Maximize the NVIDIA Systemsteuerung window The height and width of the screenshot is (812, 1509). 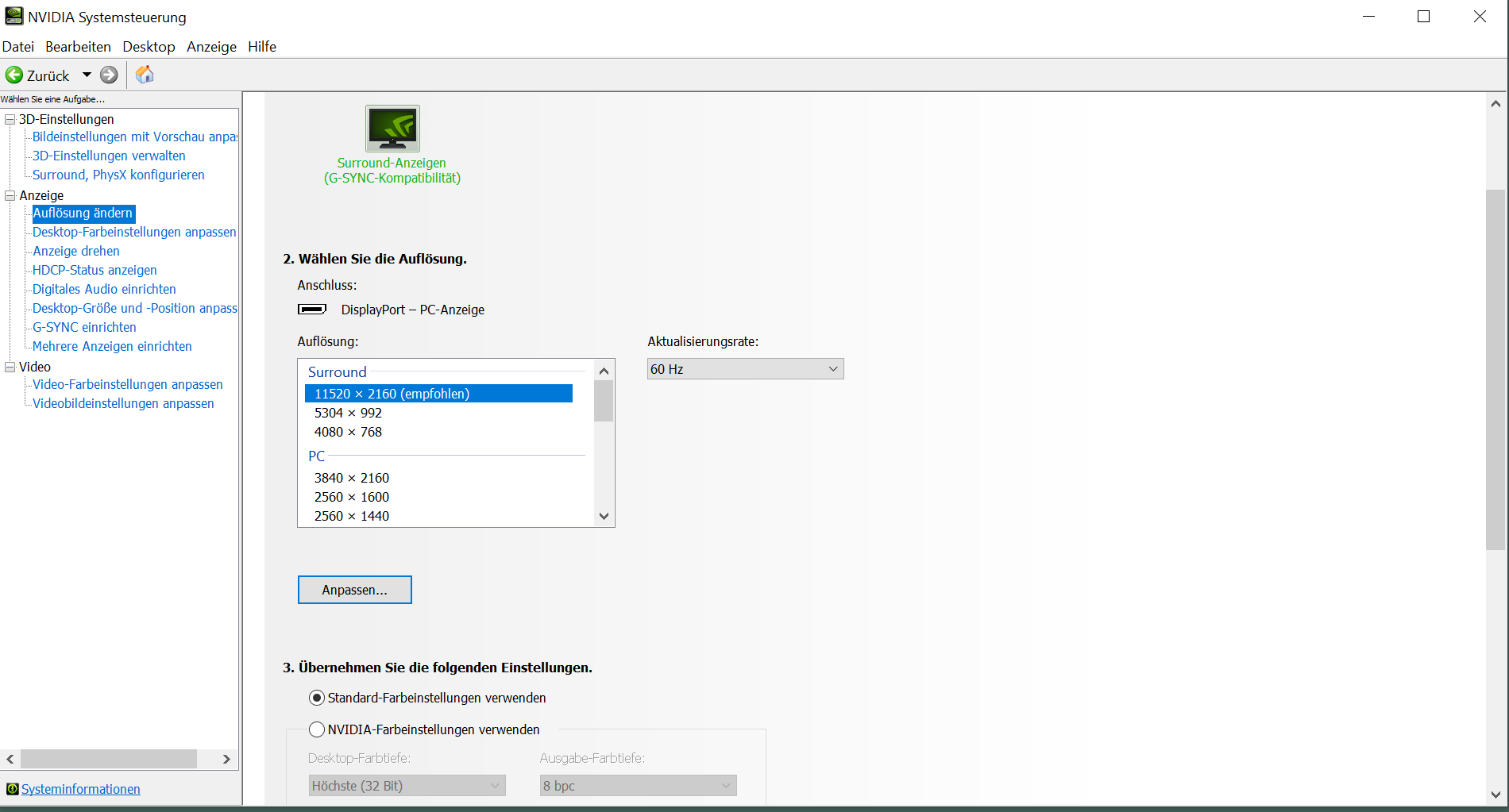(x=1423, y=17)
